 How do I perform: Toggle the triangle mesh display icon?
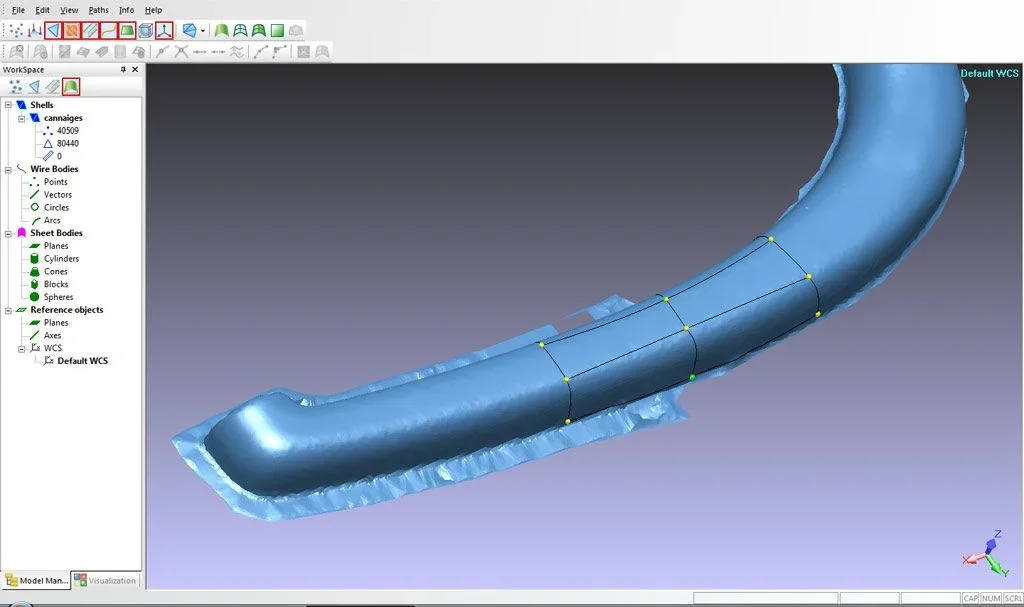pyautogui.click(x=53, y=30)
